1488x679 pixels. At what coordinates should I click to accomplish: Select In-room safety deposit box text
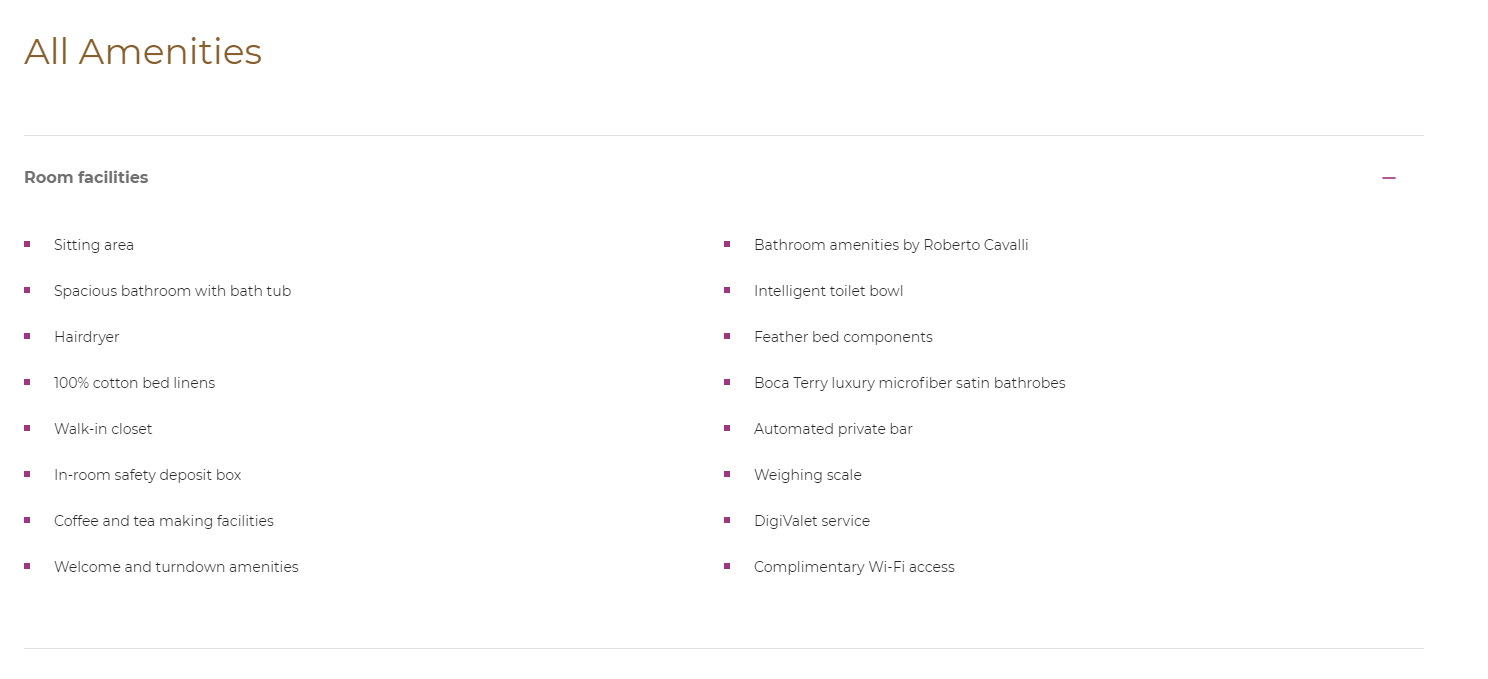point(147,475)
